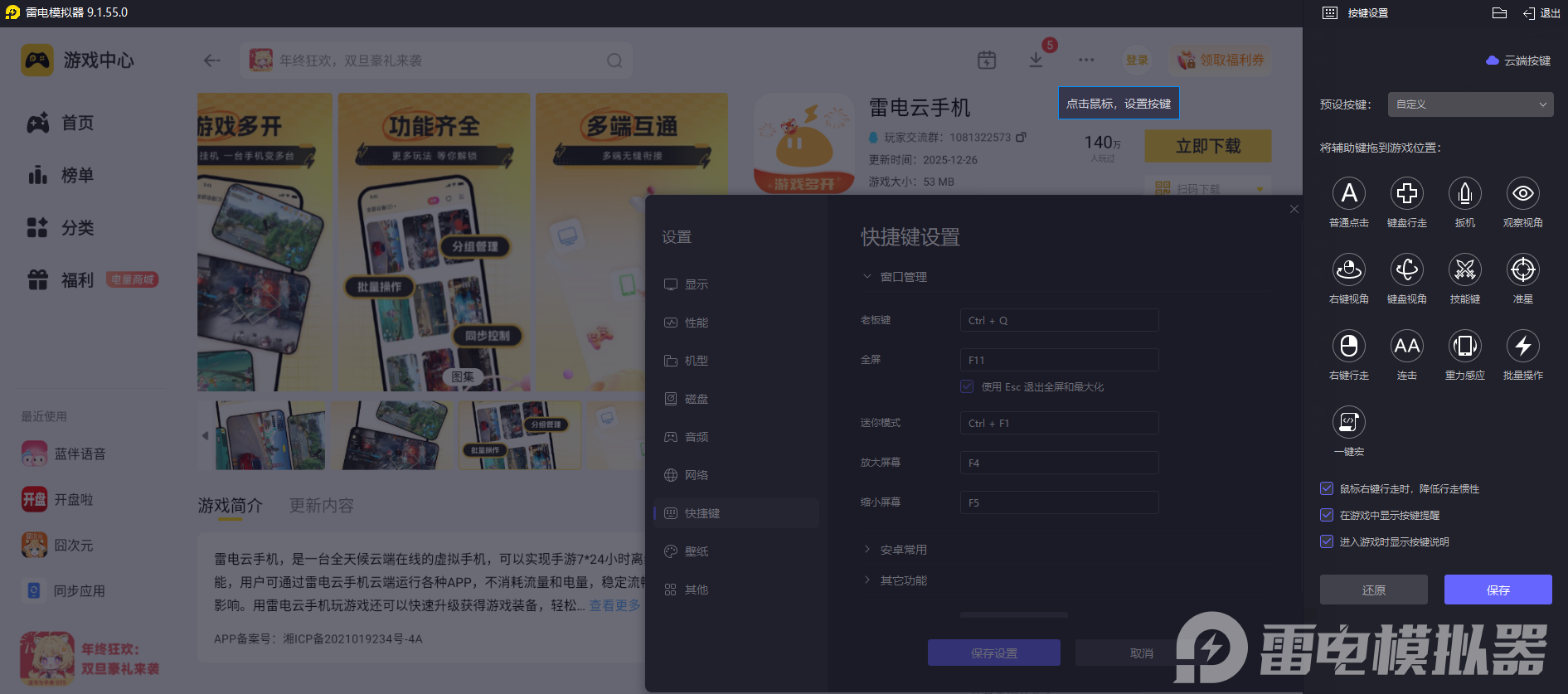Copy the 玩家交流群 group number
Image resolution: width=1568 pixels, height=694 pixels.
(x=1022, y=137)
